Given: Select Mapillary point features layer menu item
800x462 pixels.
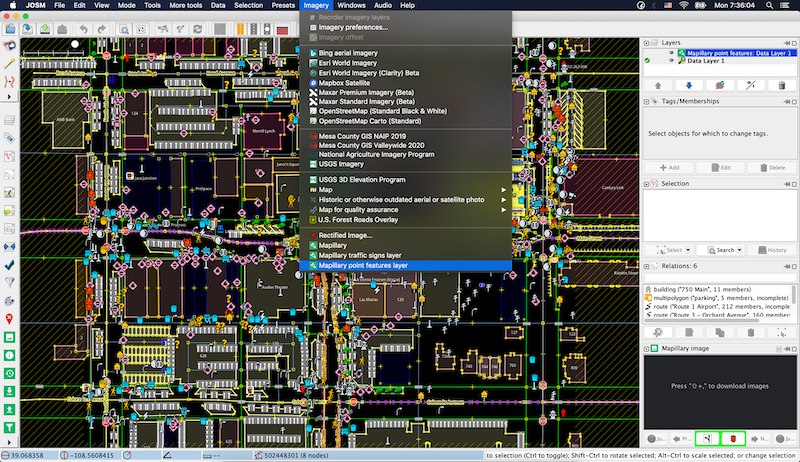Looking at the screenshot, I should [405, 265].
